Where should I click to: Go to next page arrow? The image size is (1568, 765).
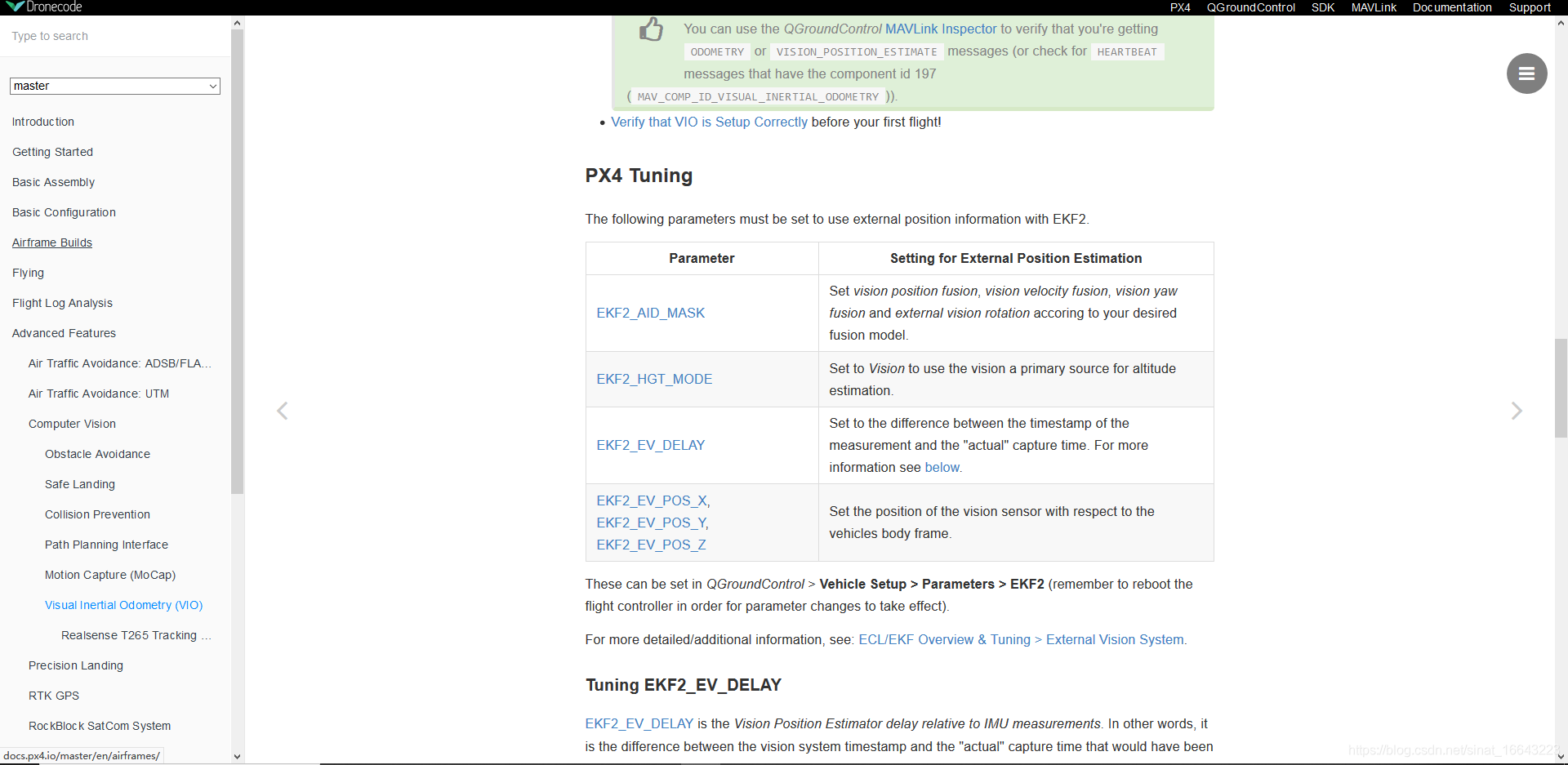click(1517, 411)
